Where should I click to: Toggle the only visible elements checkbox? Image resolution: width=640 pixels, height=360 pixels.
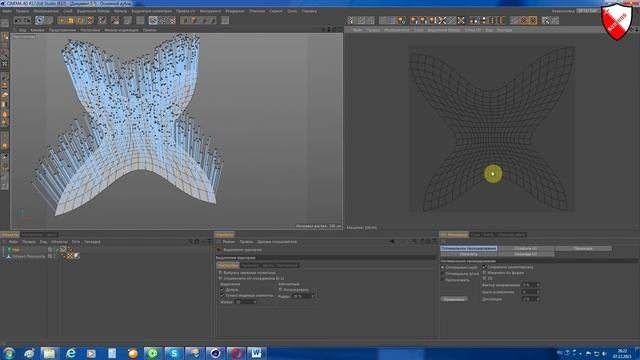coord(222,295)
